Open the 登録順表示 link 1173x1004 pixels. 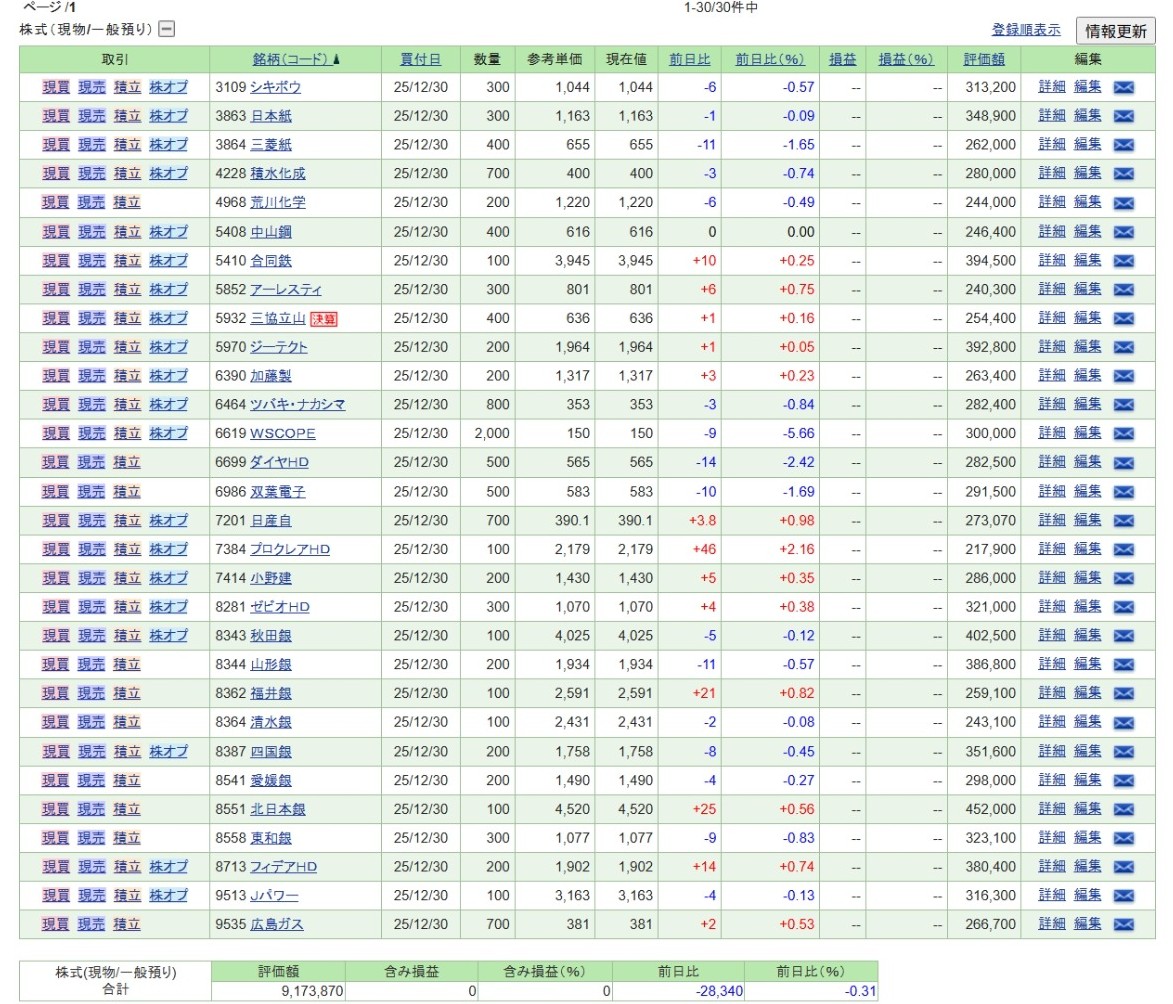click(x=1026, y=30)
